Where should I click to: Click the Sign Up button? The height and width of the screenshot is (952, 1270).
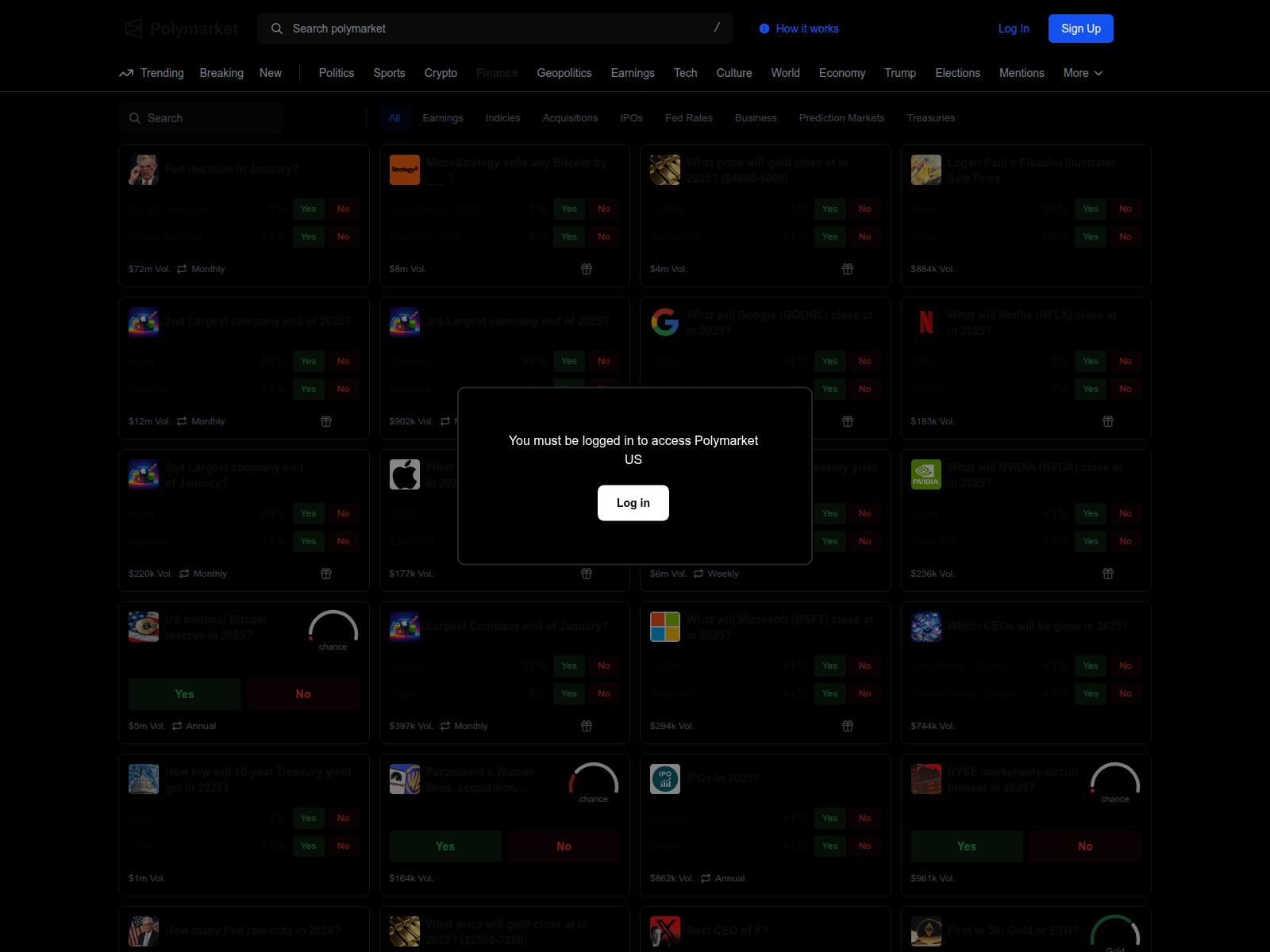pyautogui.click(x=1081, y=29)
